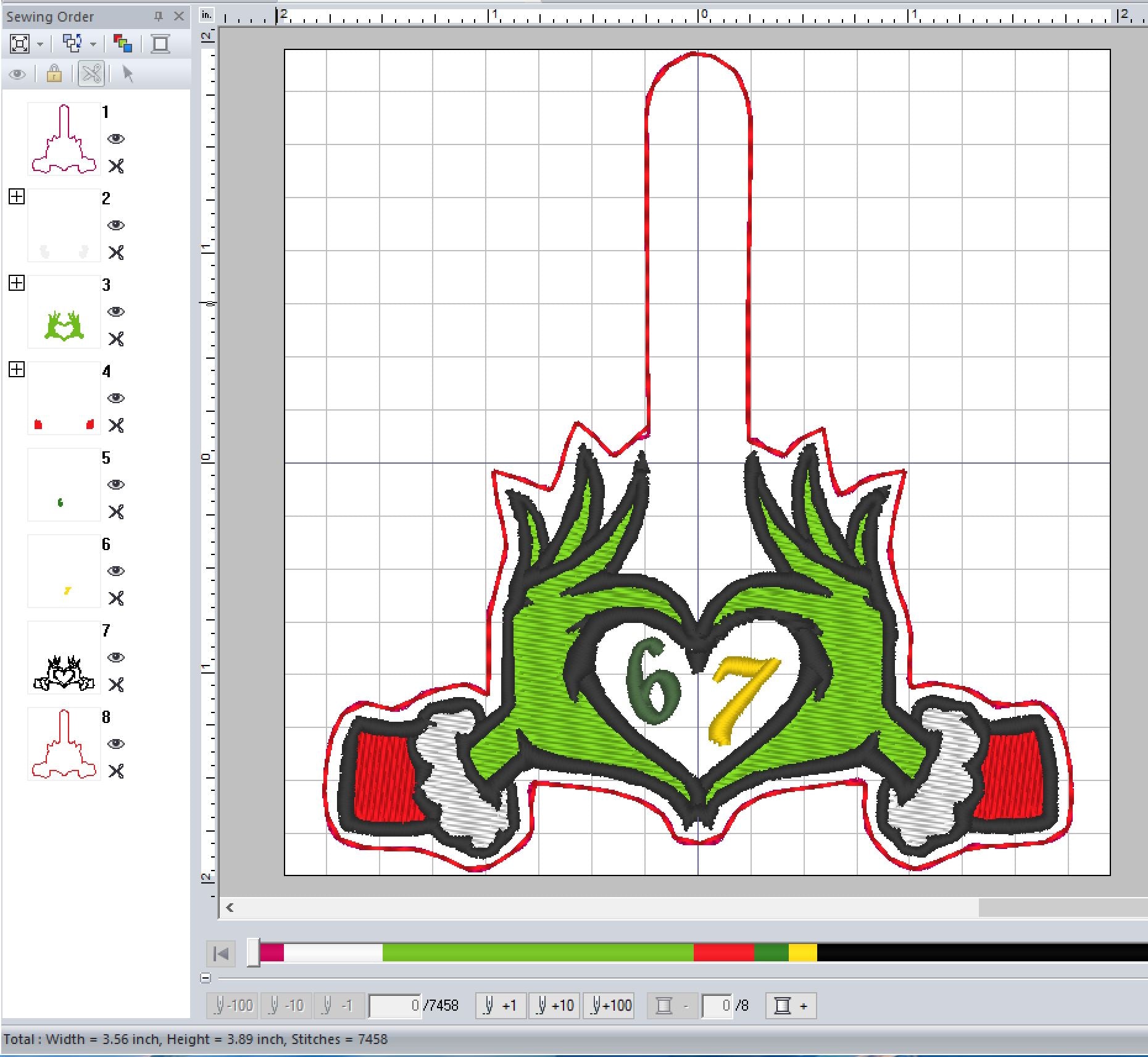
Task: Open dropdown arrow next to zoom-to-fit icon
Action: click(40, 44)
